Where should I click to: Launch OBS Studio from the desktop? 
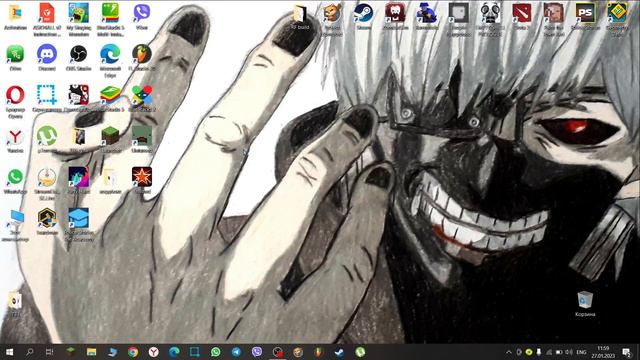point(78,54)
